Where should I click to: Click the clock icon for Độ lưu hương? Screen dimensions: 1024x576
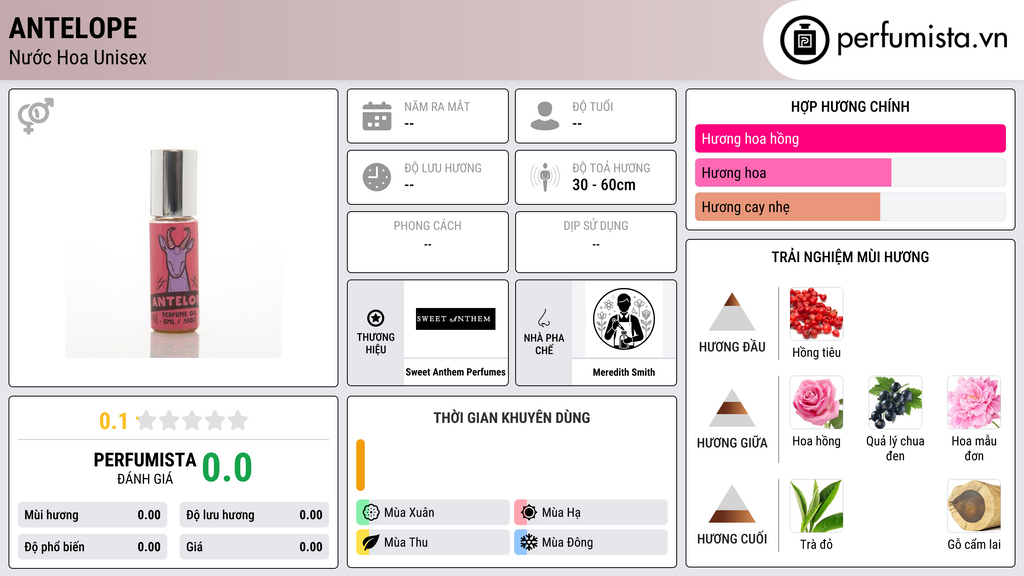(x=377, y=177)
